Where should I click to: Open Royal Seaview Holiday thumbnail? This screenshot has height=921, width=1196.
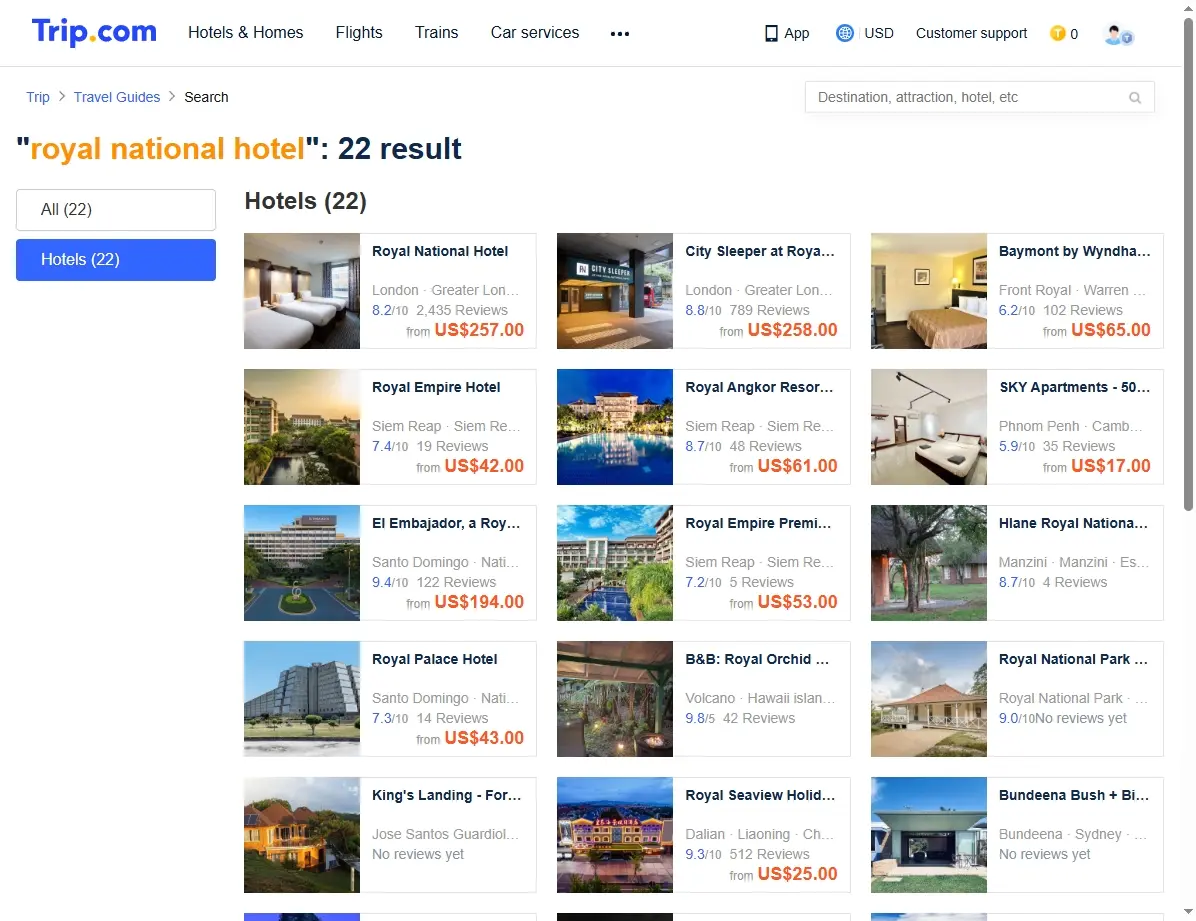(x=615, y=835)
